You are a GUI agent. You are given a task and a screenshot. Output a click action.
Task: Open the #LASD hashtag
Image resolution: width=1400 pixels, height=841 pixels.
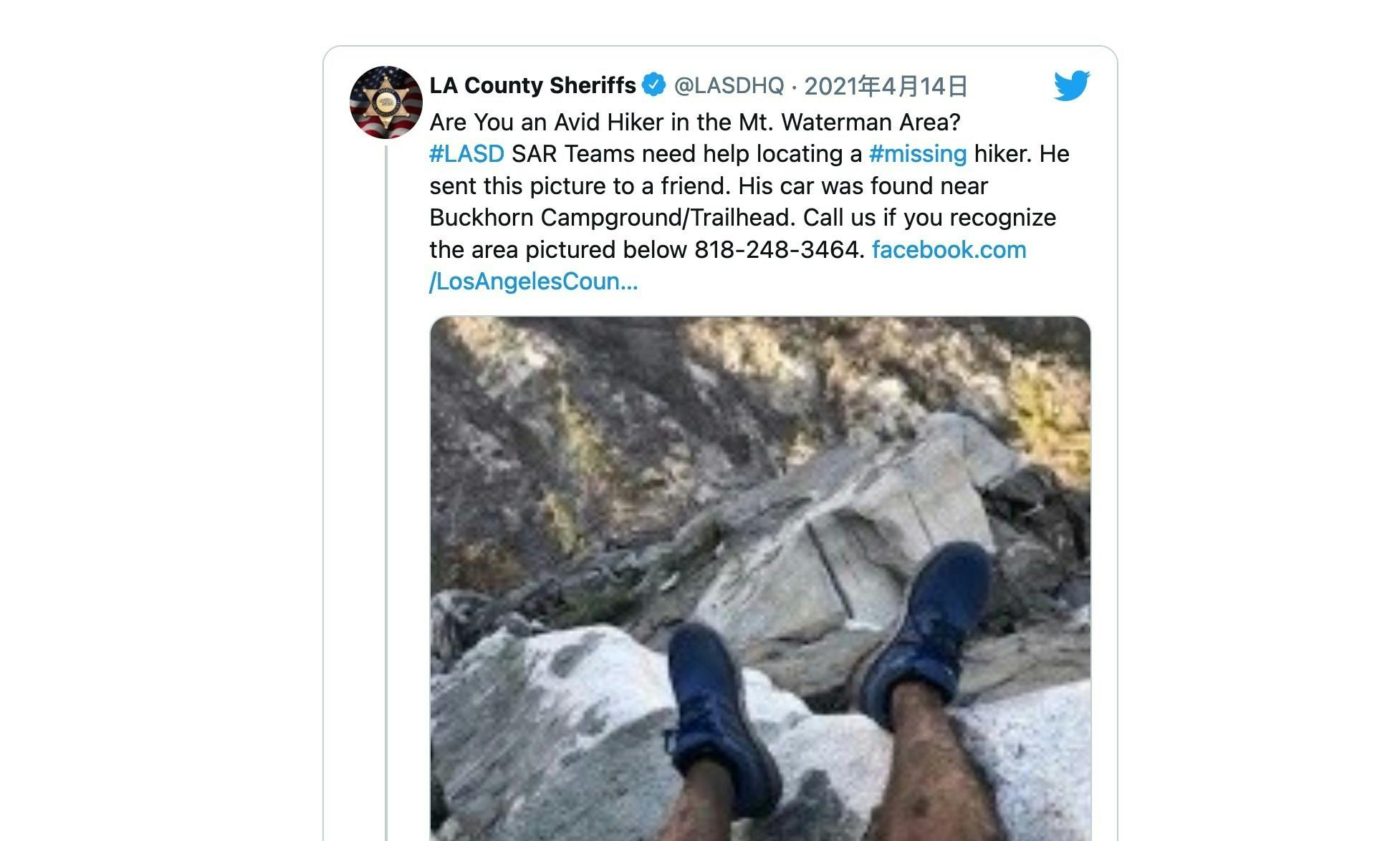click(466, 154)
